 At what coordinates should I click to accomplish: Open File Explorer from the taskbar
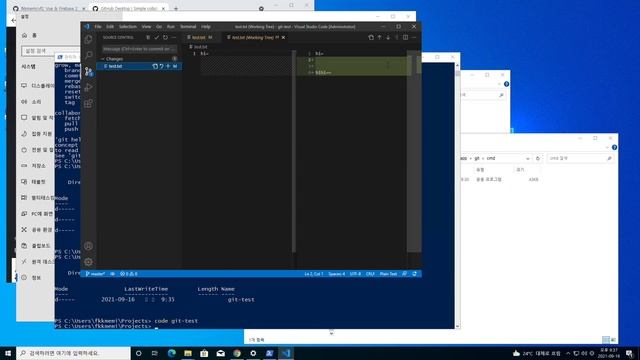[188, 353]
